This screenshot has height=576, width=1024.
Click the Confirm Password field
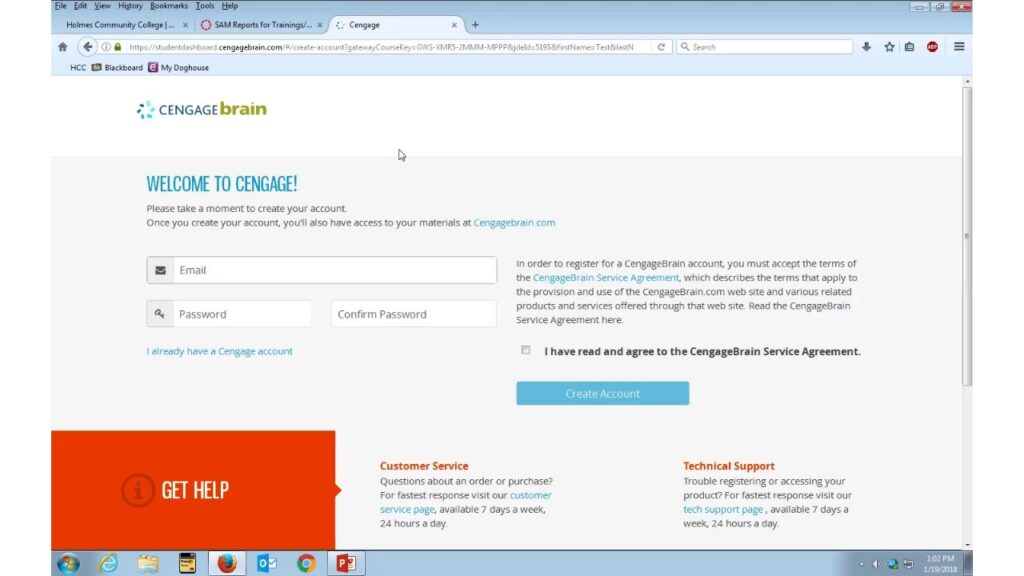coord(413,314)
